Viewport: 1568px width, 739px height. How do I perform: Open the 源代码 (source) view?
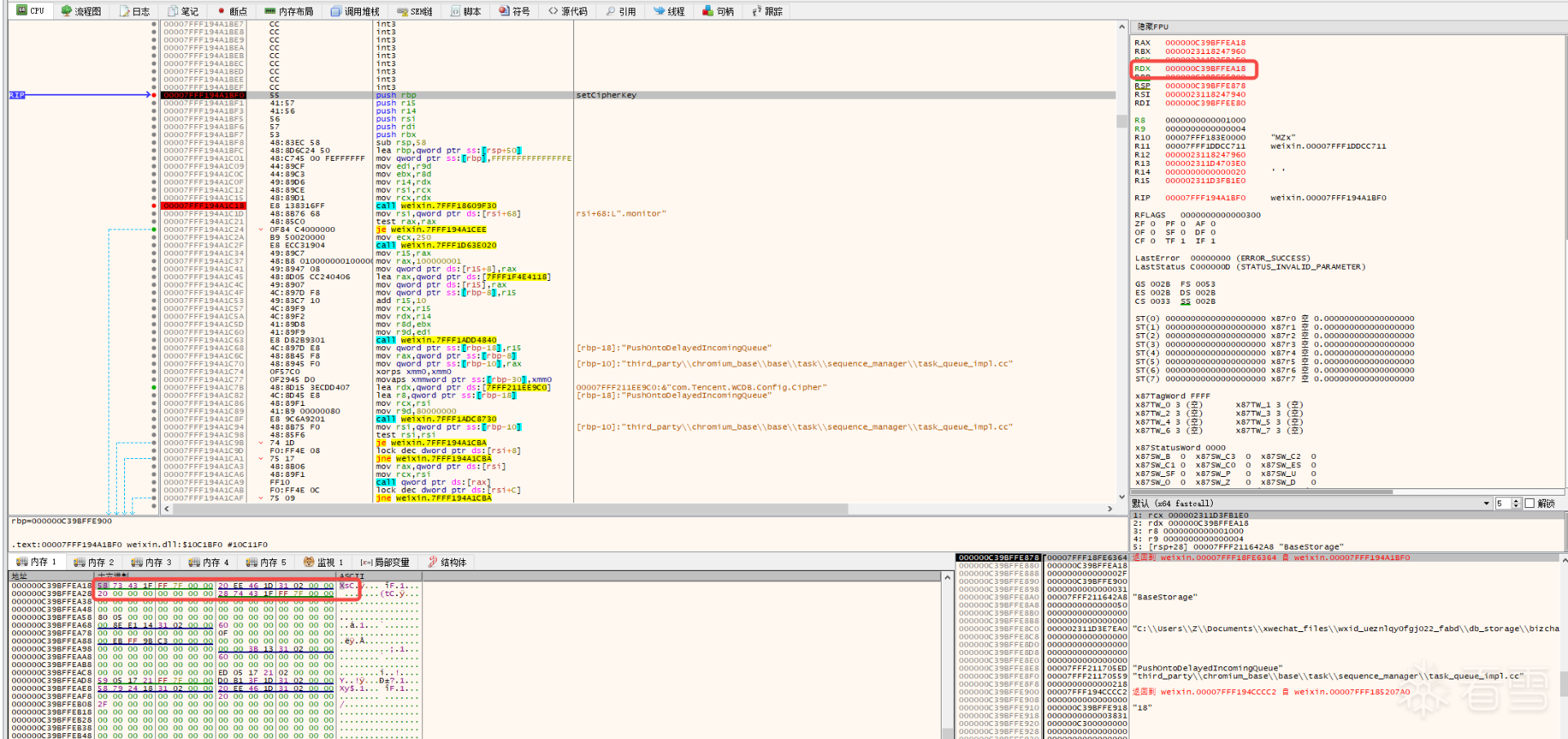[x=568, y=11]
